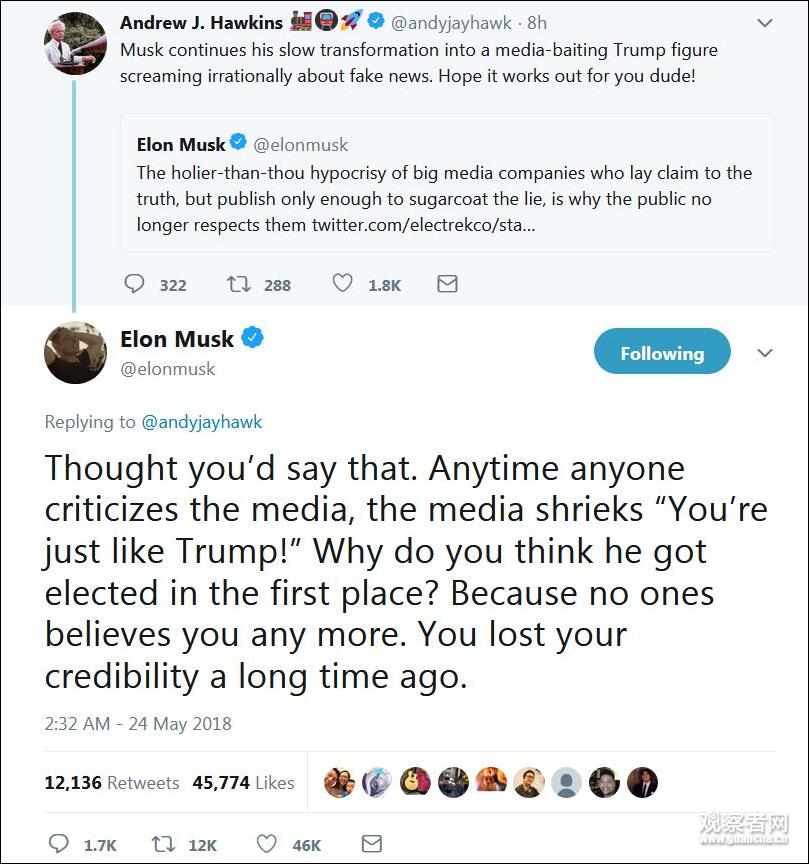
Task: Like Andrew Hawkins' tweet with heart
Action: pos(343,284)
